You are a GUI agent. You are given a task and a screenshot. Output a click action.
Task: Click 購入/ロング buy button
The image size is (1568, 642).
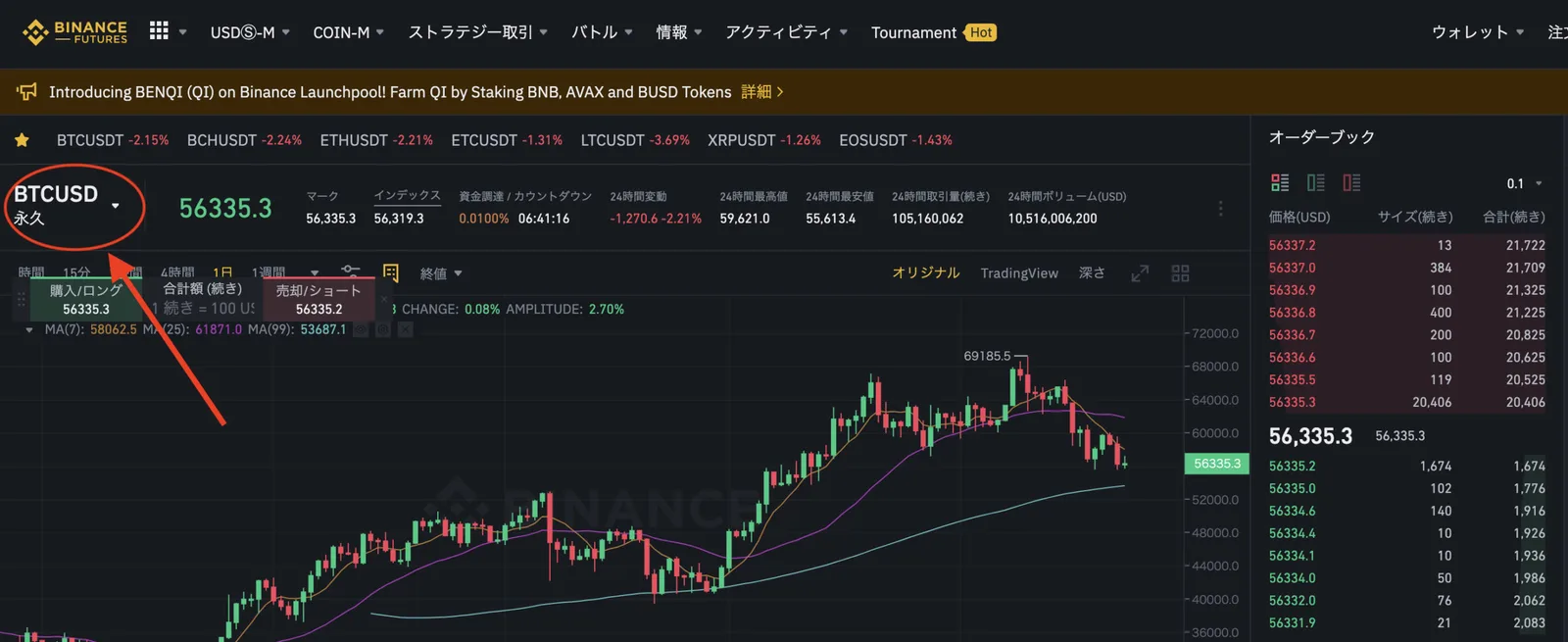(85, 299)
